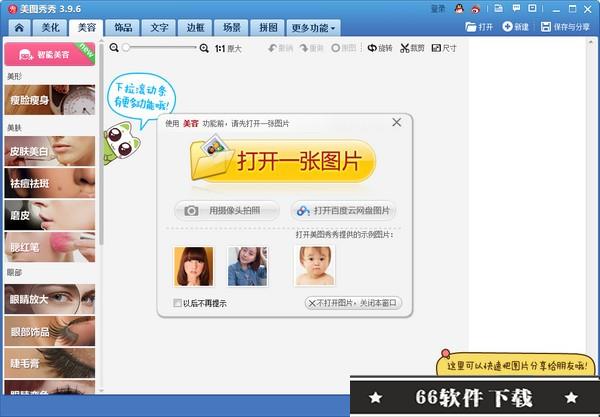
Task: Select the 眼部饰品 tool
Action: tap(50, 331)
